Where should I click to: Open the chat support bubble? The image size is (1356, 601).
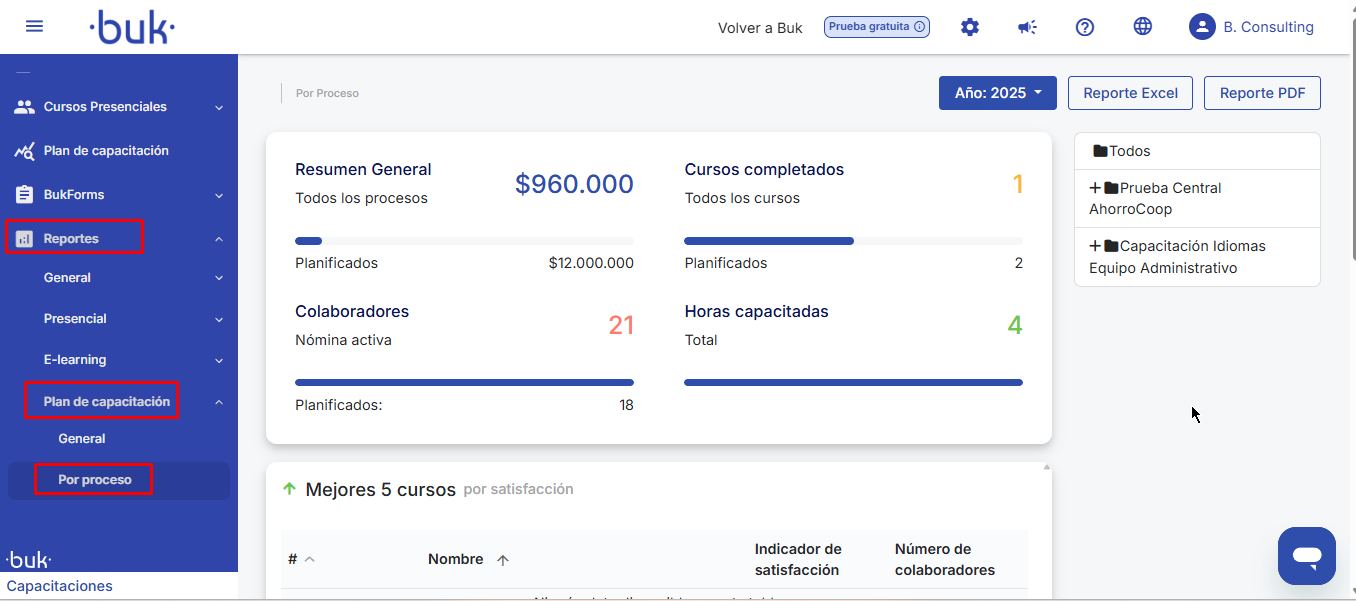[1306, 556]
